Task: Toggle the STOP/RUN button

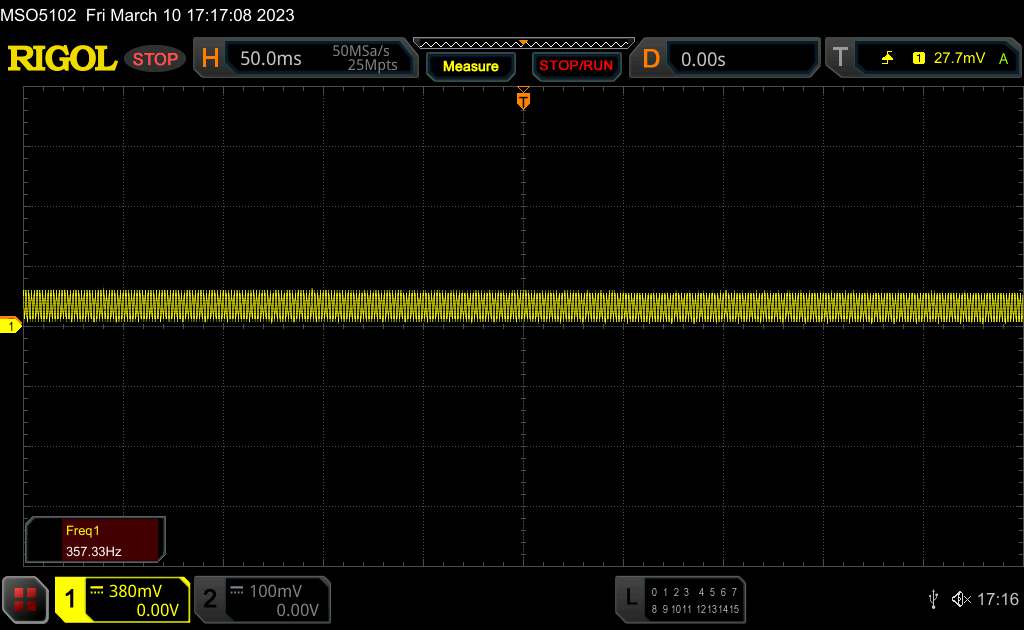Action: 576,66
